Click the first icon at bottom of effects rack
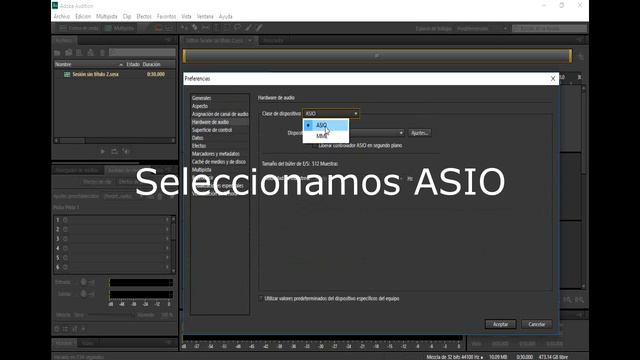Viewport: 640px width, 360px height. pos(57,329)
